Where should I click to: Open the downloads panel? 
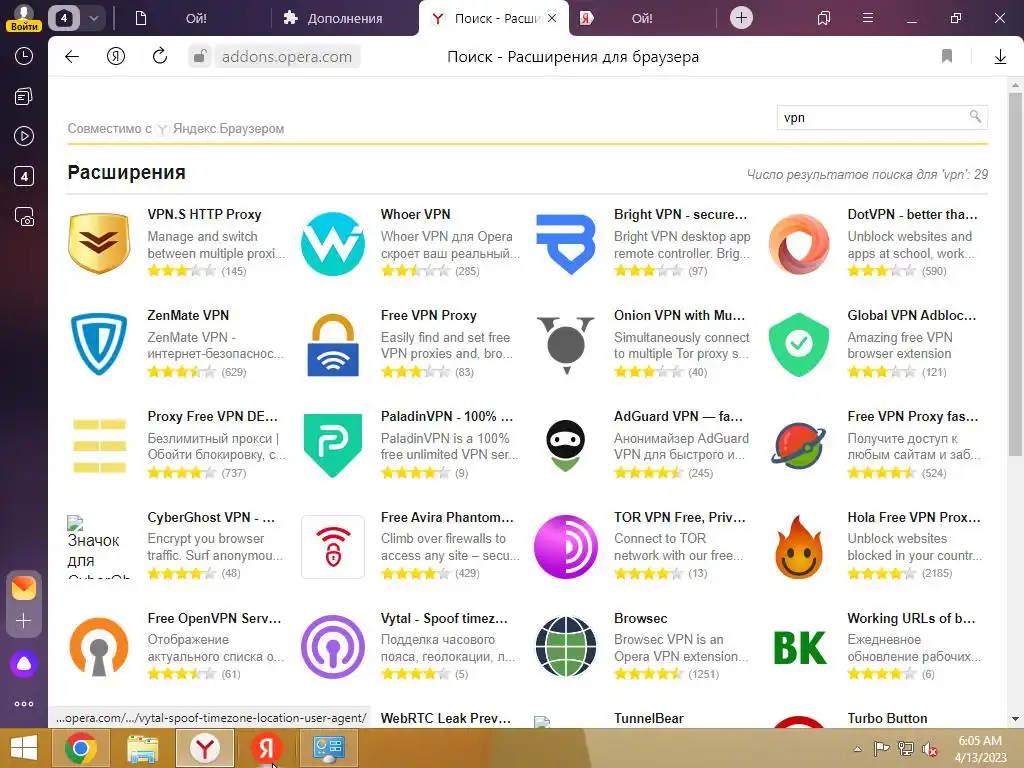1000,57
